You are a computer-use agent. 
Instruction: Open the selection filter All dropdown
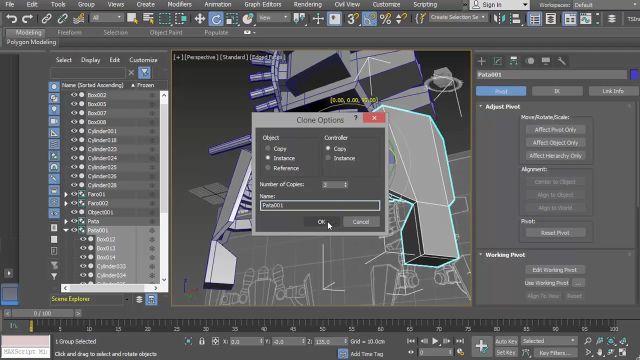pos(106,18)
